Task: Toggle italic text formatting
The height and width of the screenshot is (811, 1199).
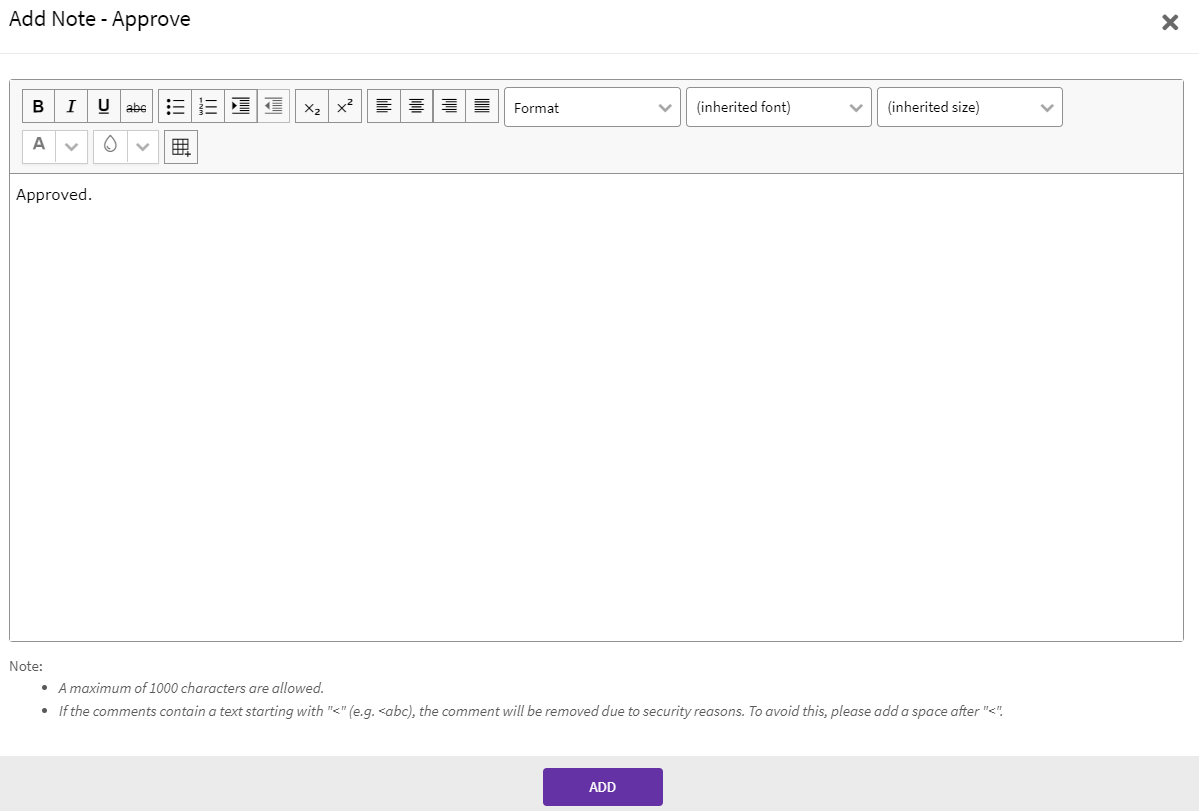Action: tap(71, 107)
